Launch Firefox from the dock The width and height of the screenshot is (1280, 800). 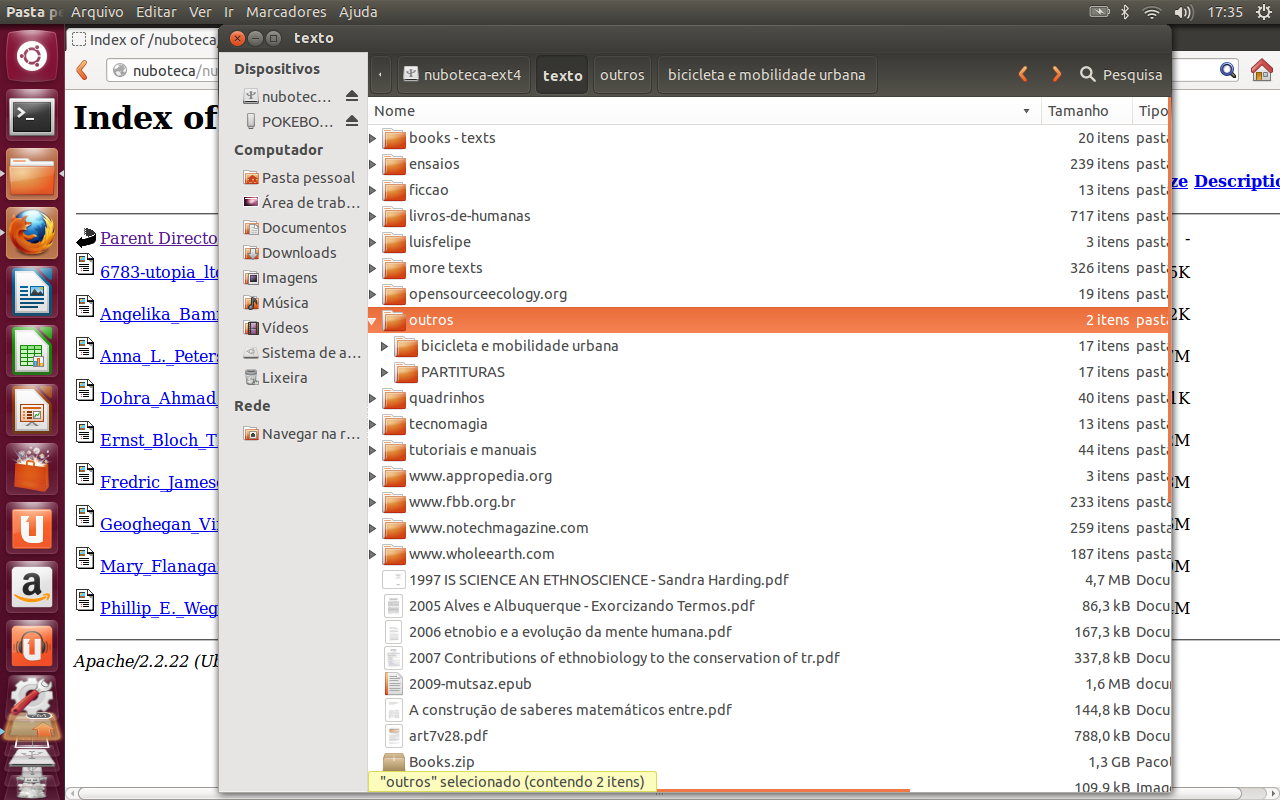click(x=32, y=235)
